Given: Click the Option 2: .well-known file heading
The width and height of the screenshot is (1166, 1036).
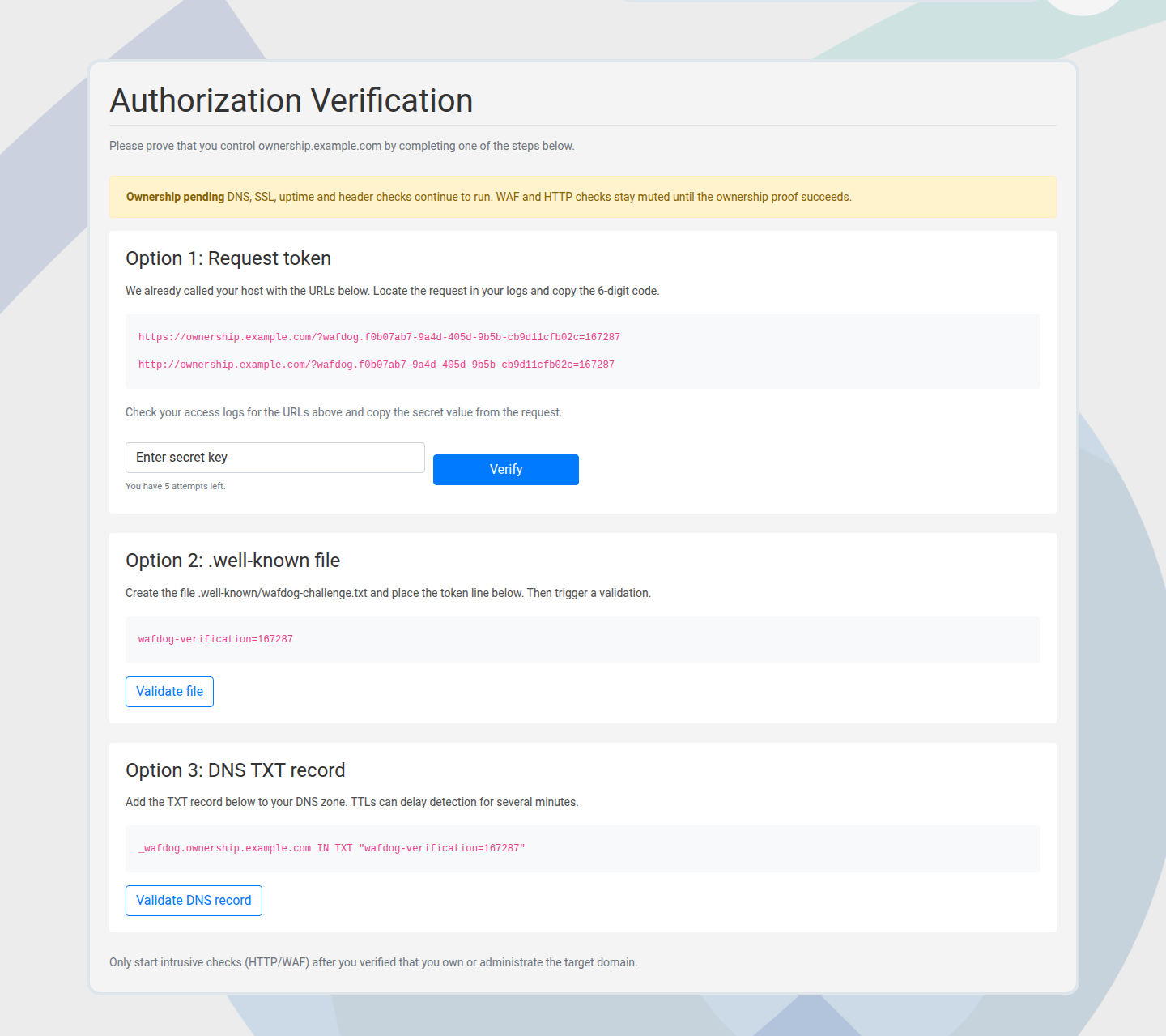Looking at the screenshot, I should 232,560.
